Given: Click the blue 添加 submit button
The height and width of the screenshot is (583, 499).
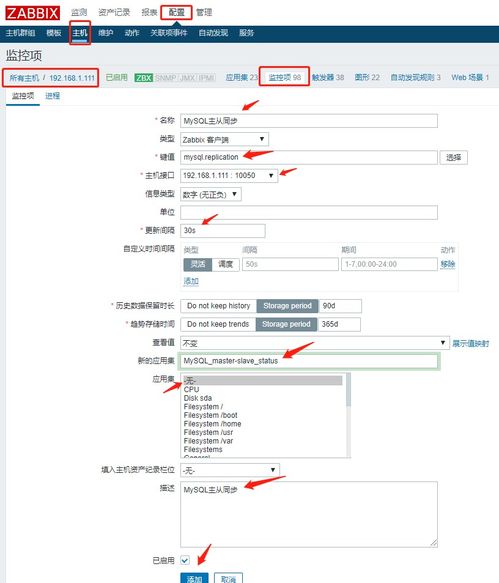Looking at the screenshot, I should 194,578.
